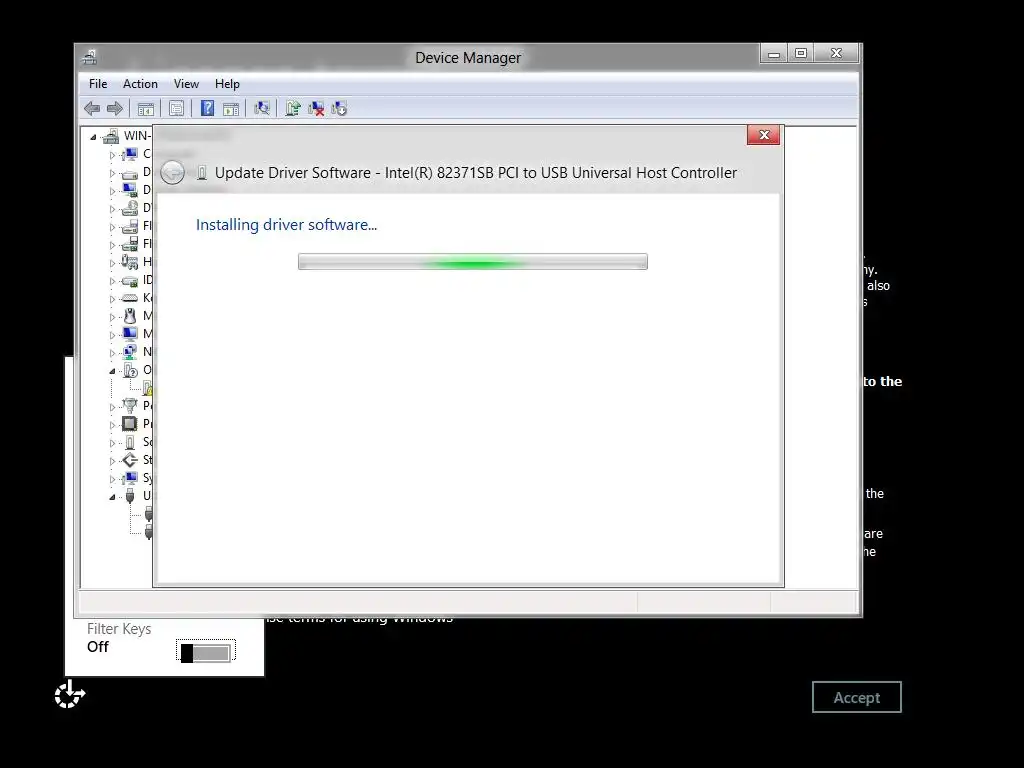The image size is (1024, 768).
Task: Click the Update Driver Software dialog title text
Action: (x=476, y=173)
